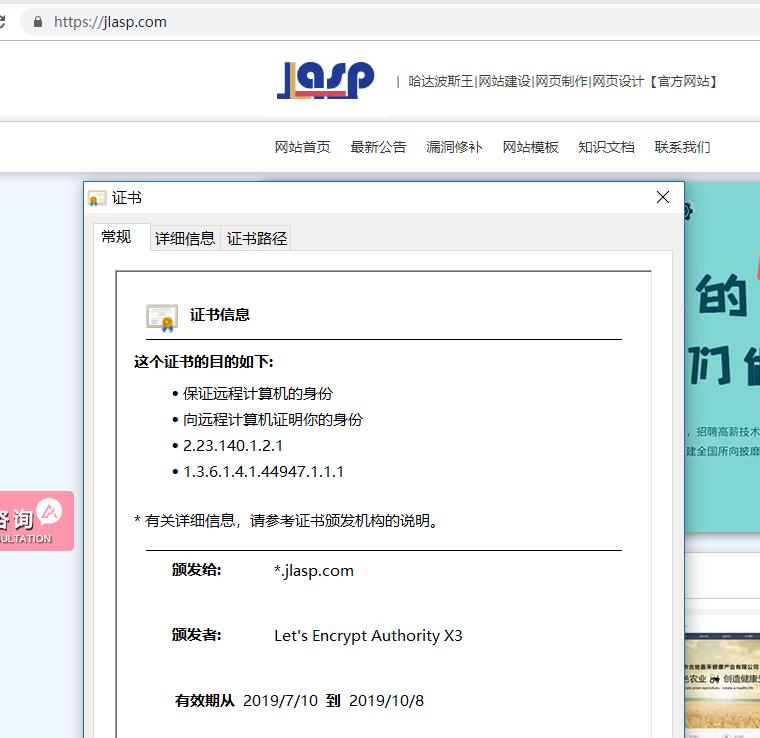The image size is (760, 738).
Task: Click the browser reload icon
Action: point(2,22)
